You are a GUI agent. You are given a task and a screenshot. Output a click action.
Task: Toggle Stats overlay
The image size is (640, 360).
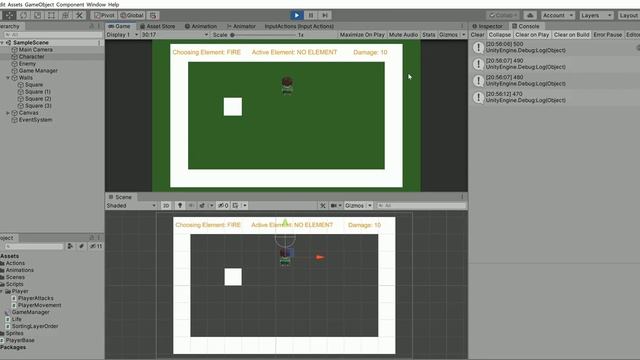[429, 35]
